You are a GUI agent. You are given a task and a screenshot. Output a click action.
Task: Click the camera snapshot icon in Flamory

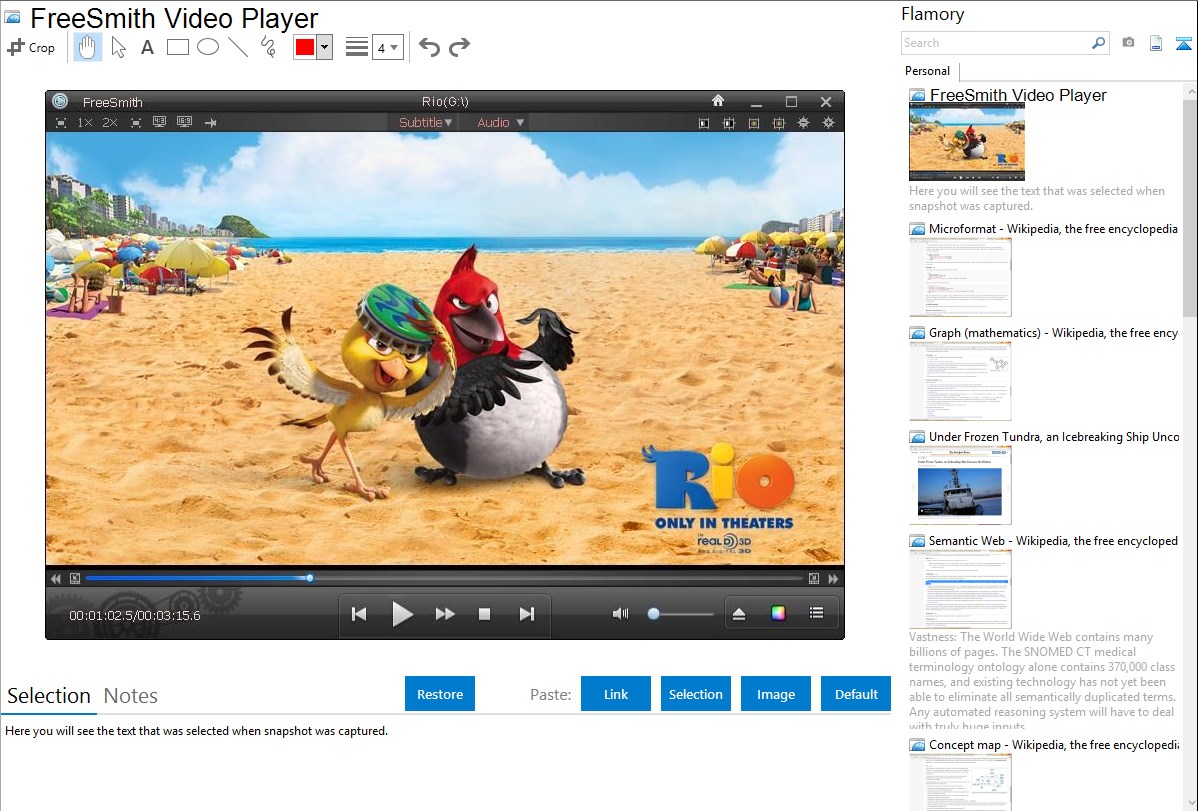click(1128, 43)
